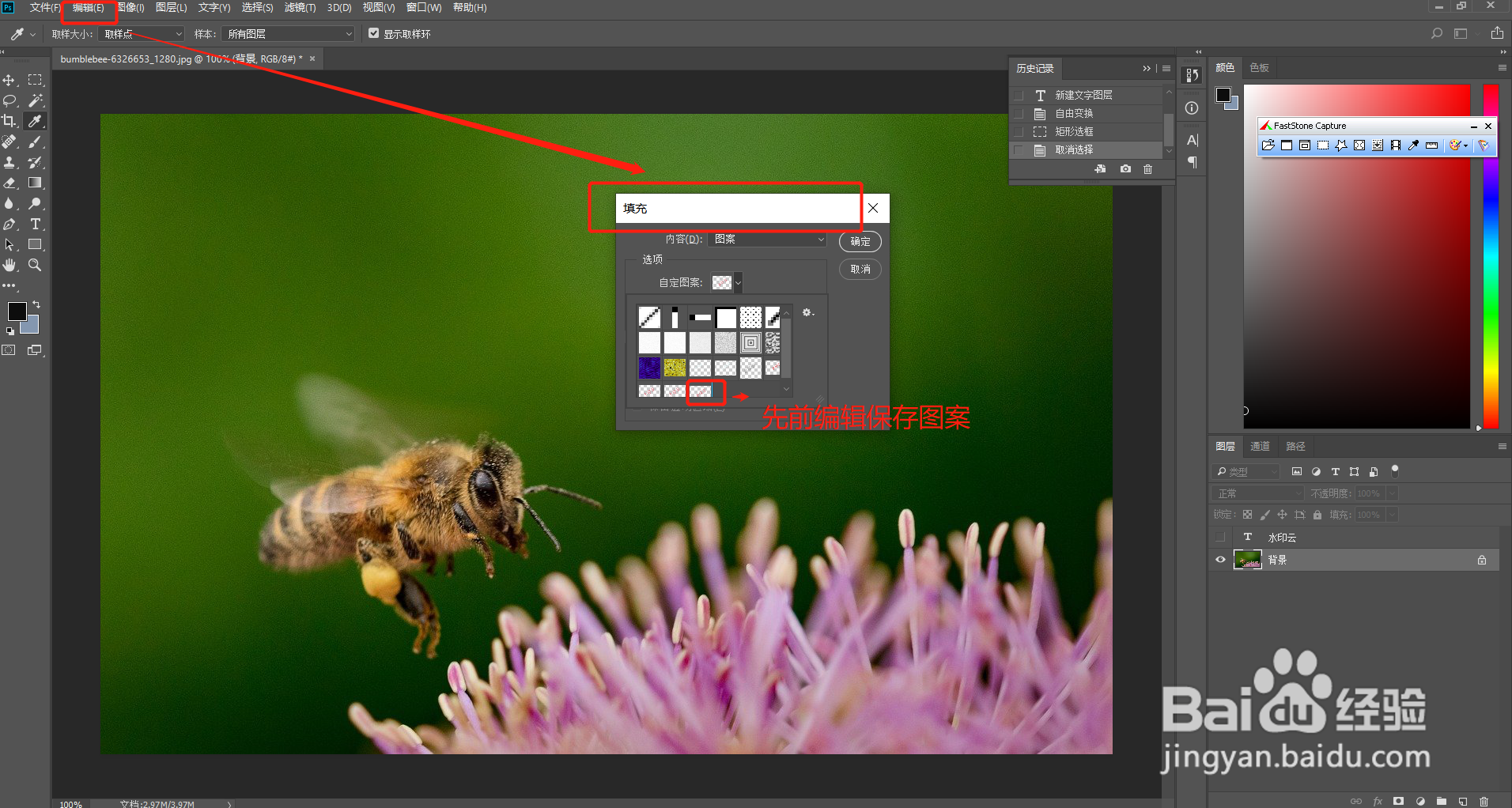
Task: Toggle lock transparent pixels
Action: click(1247, 515)
